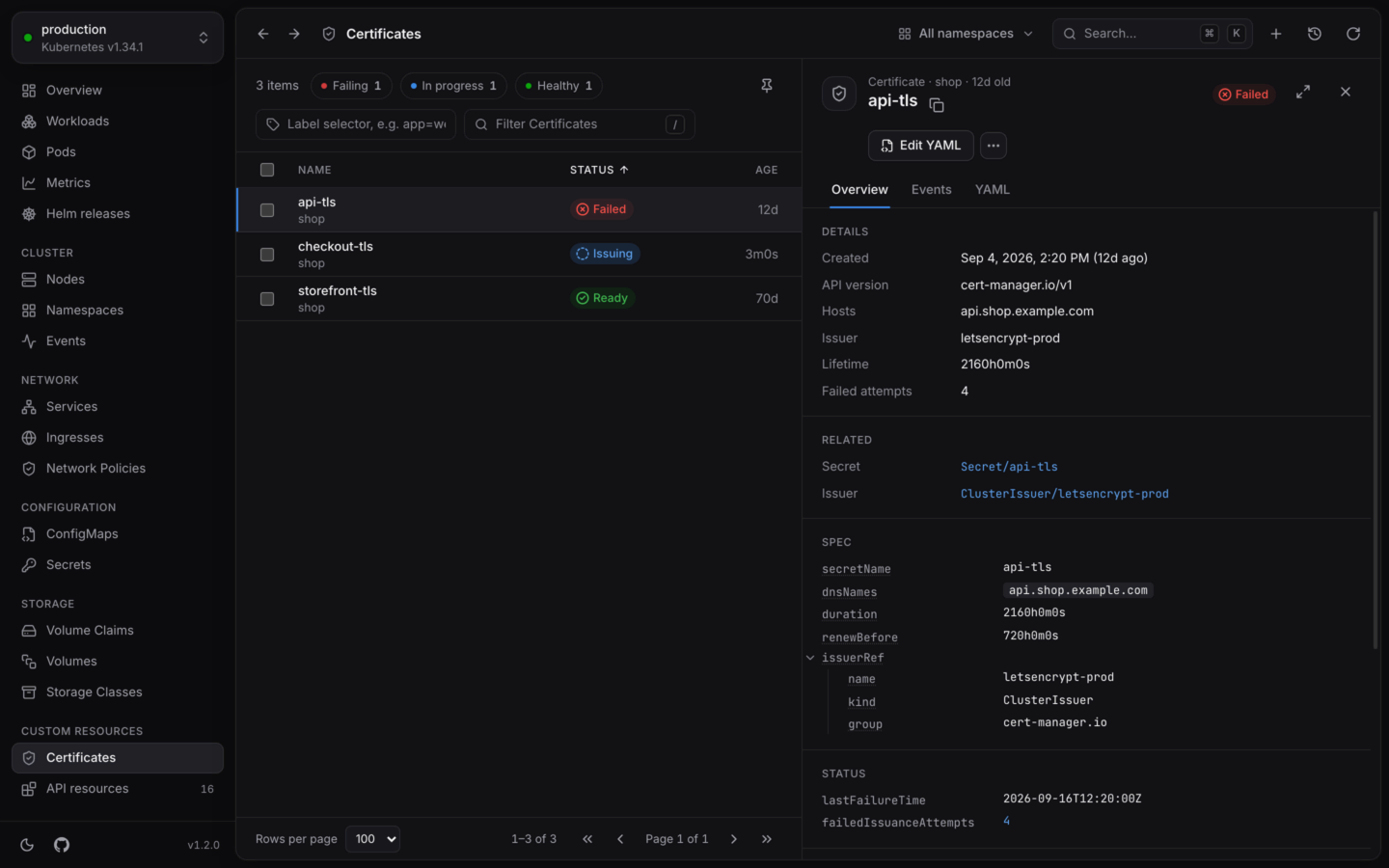Image resolution: width=1389 pixels, height=868 pixels.
Task: Sort by the STATUS column header
Action: 599,170
